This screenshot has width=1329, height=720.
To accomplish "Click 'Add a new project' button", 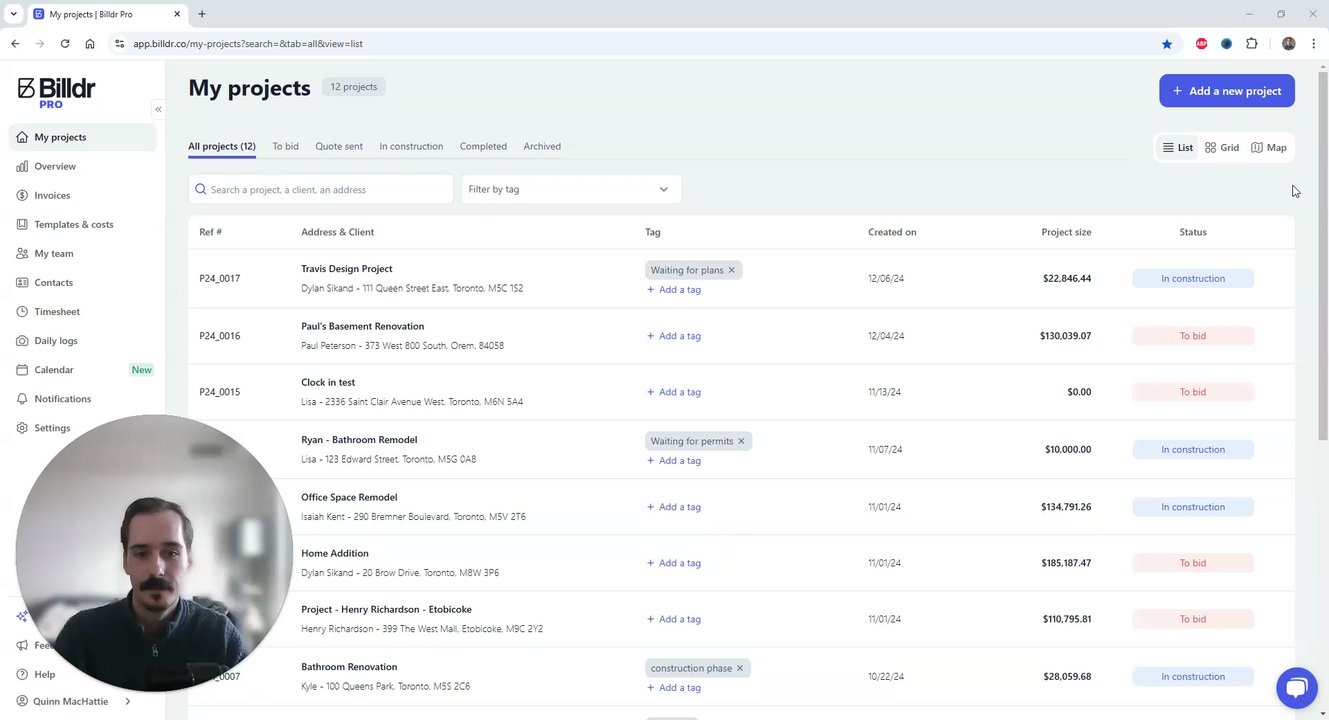I will pyautogui.click(x=1226, y=91).
